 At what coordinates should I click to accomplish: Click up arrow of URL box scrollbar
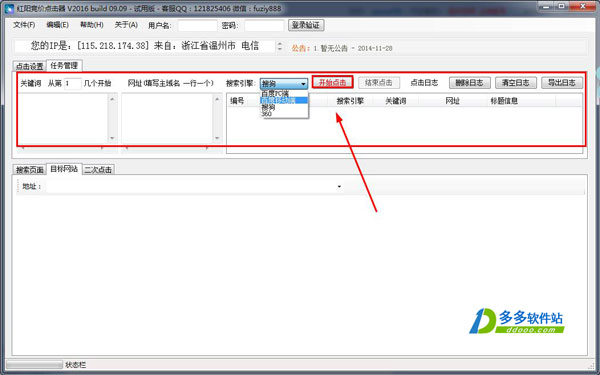(x=217, y=99)
